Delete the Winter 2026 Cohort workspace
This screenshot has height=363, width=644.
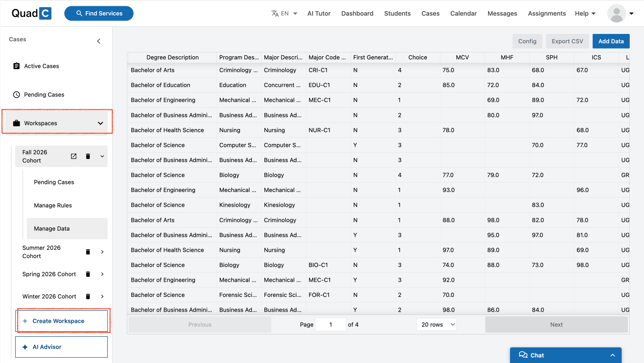pos(88,296)
